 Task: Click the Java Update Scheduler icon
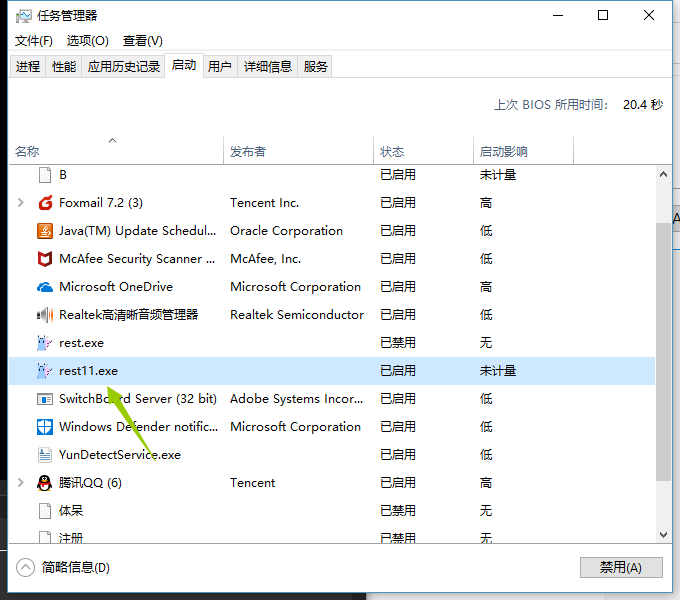tap(45, 231)
